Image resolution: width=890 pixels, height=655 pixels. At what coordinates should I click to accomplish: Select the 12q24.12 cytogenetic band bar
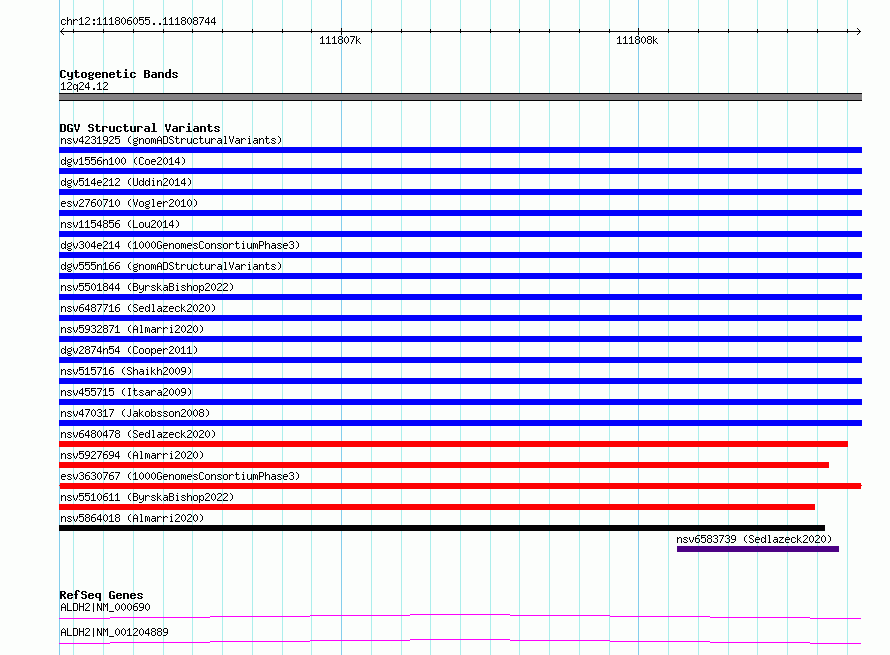(x=460, y=97)
